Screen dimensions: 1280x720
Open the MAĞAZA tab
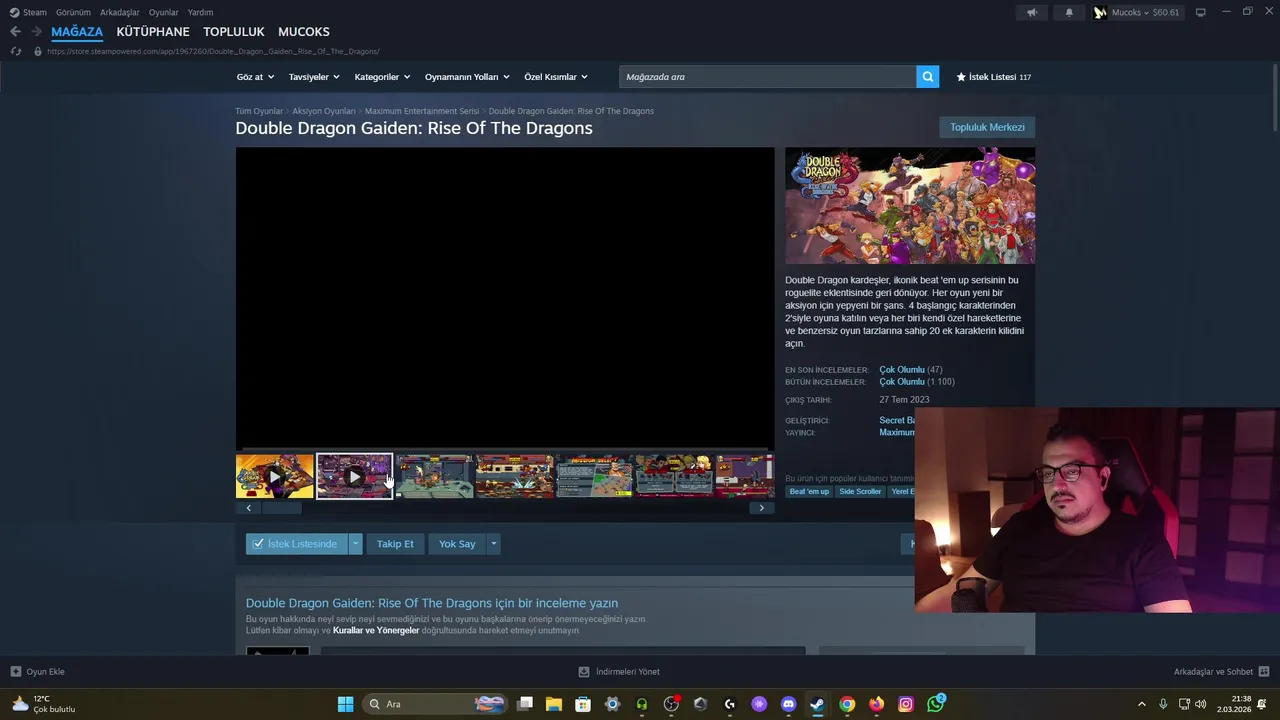point(77,32)
